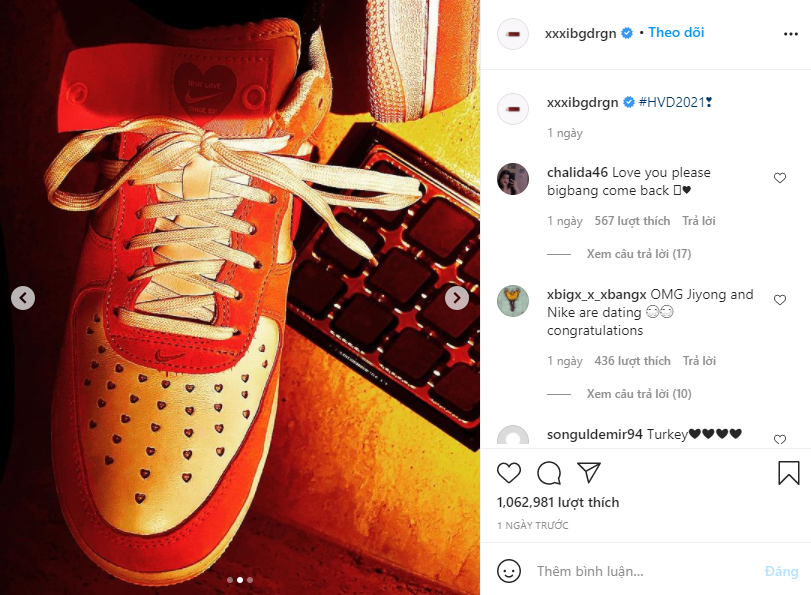Viewport: 811px width, 595px height.
Task: Expand the 17 replies under chalida46's comment
Action: point(638,254)
